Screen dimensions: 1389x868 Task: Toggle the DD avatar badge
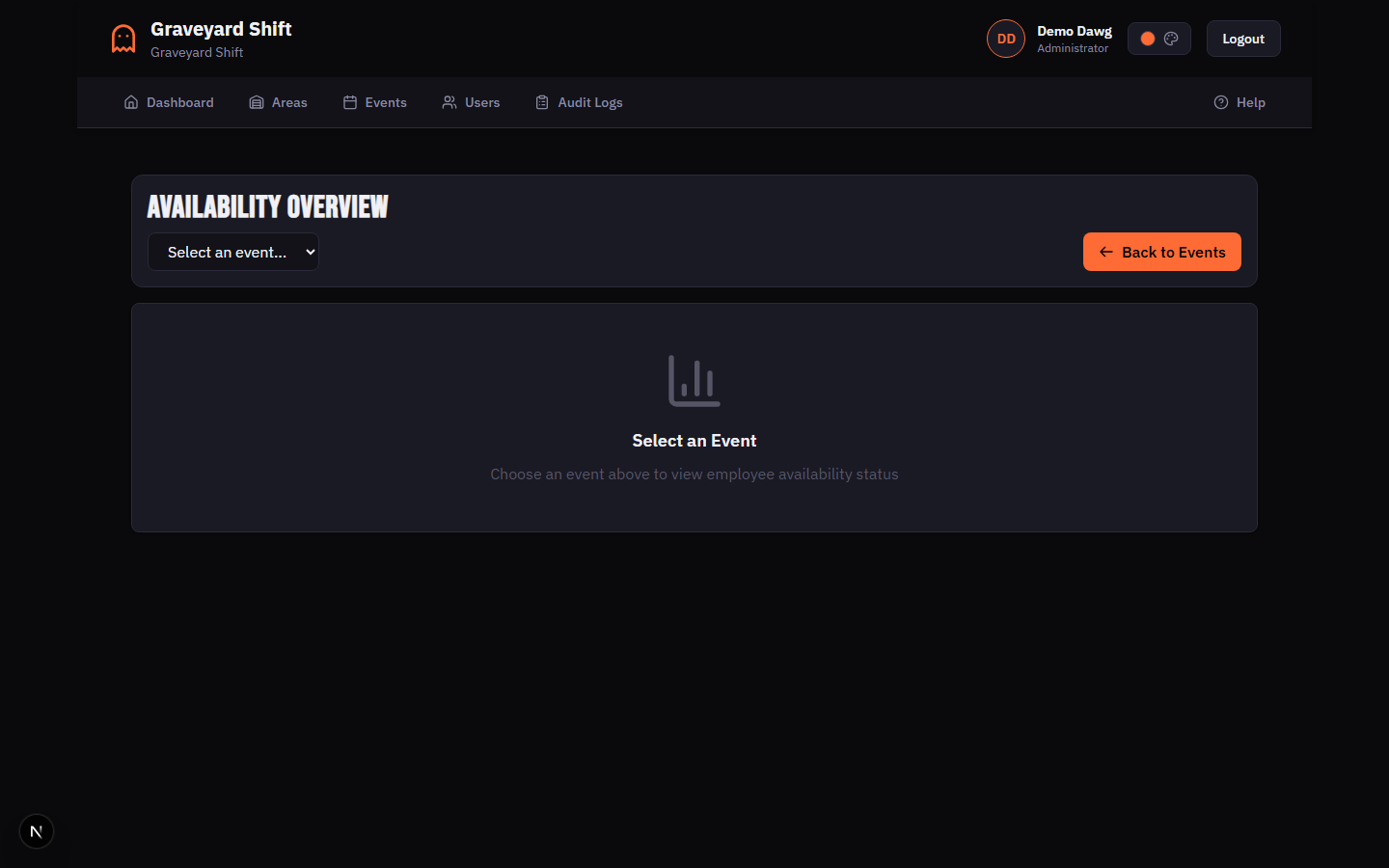(x=1006, y=38)
